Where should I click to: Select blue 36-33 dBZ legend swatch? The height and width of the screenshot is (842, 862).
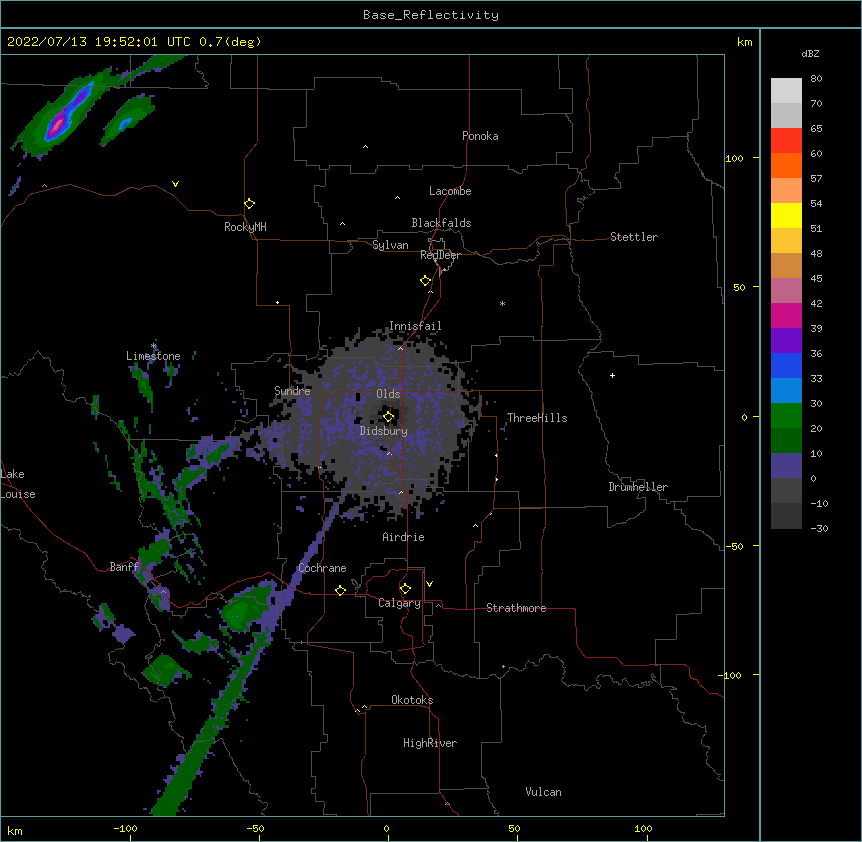coord(786,365)
